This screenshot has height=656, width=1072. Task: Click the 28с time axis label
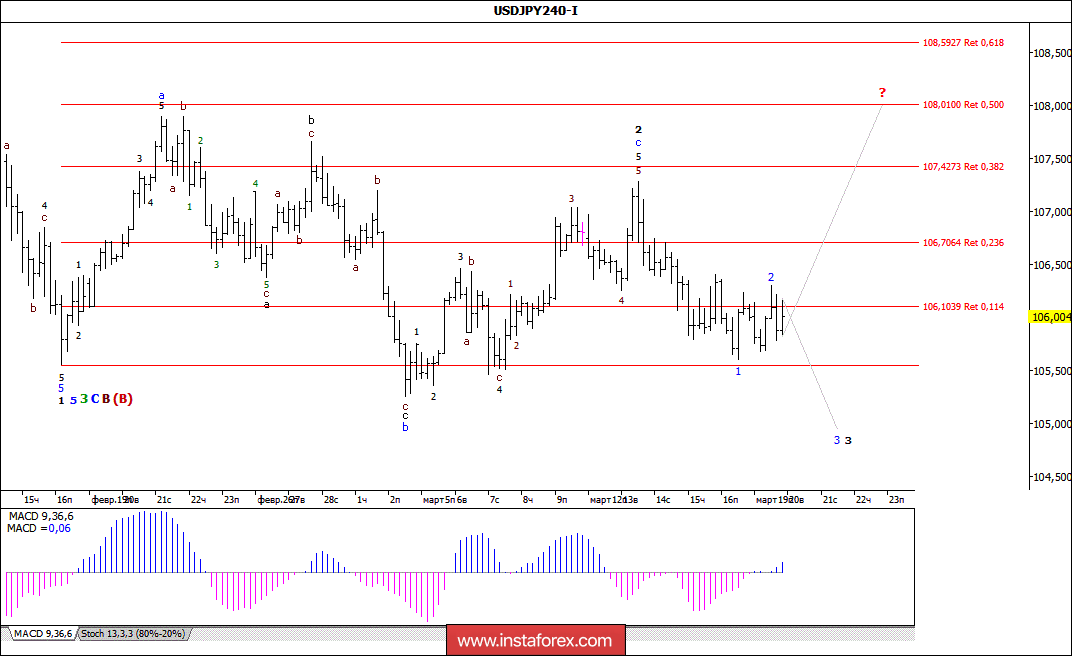coord(331,500)
